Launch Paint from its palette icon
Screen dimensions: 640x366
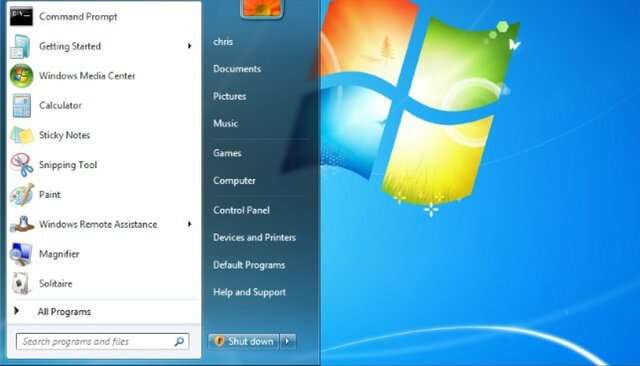tap(22, 195)
